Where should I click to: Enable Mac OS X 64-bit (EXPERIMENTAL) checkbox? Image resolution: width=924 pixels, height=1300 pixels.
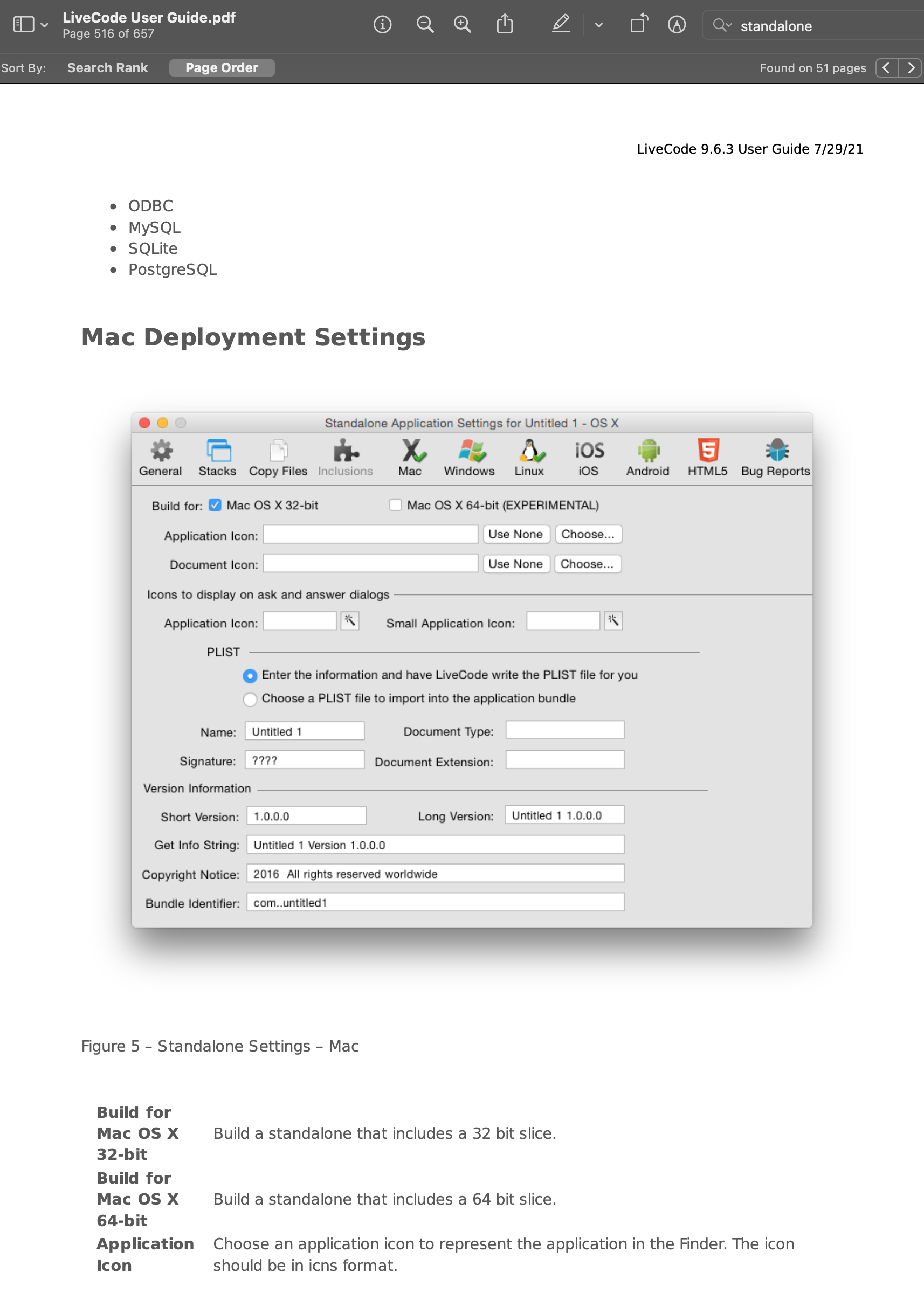(396, 505)
